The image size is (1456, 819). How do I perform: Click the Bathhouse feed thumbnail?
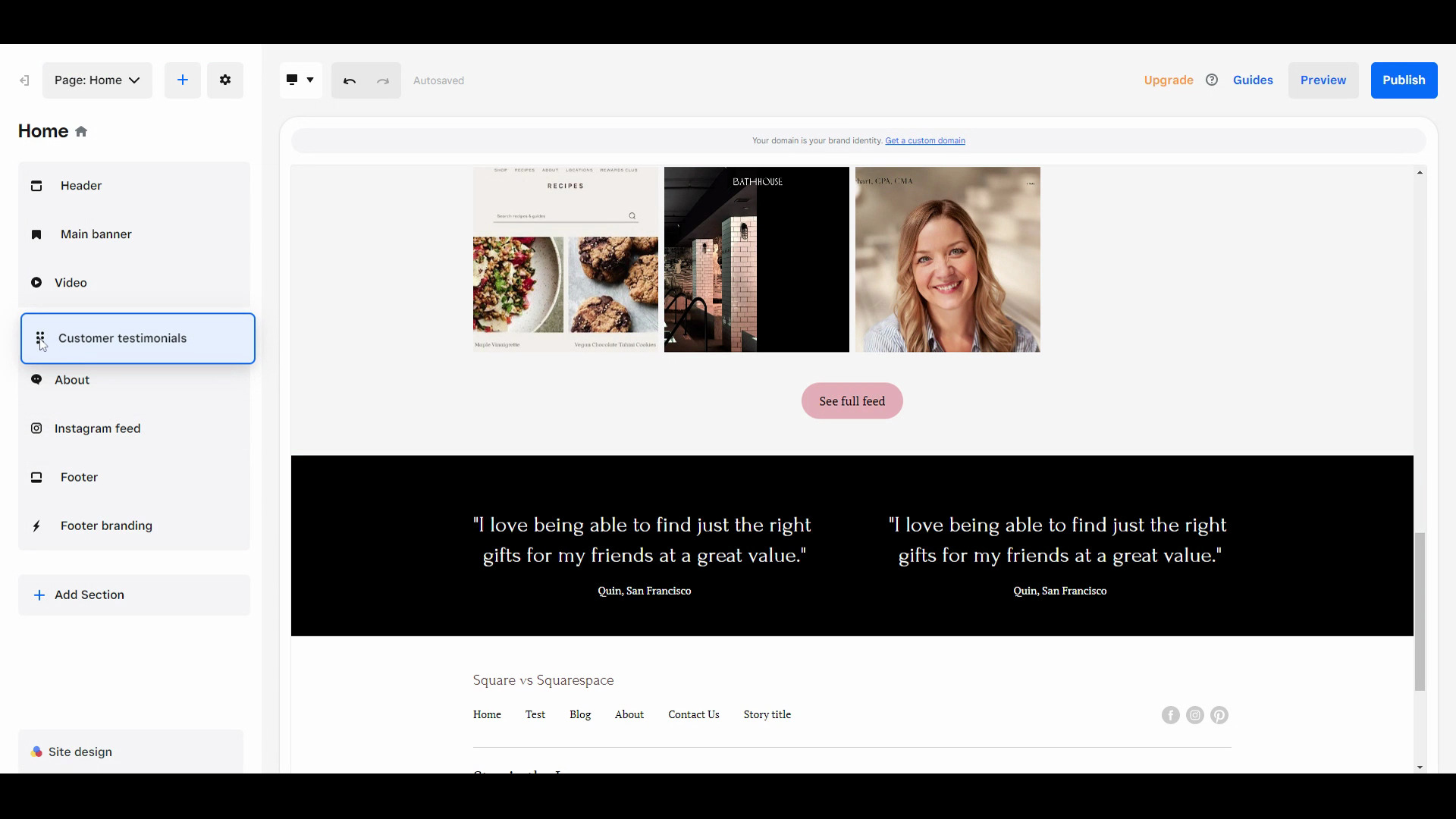click(756, 259)
